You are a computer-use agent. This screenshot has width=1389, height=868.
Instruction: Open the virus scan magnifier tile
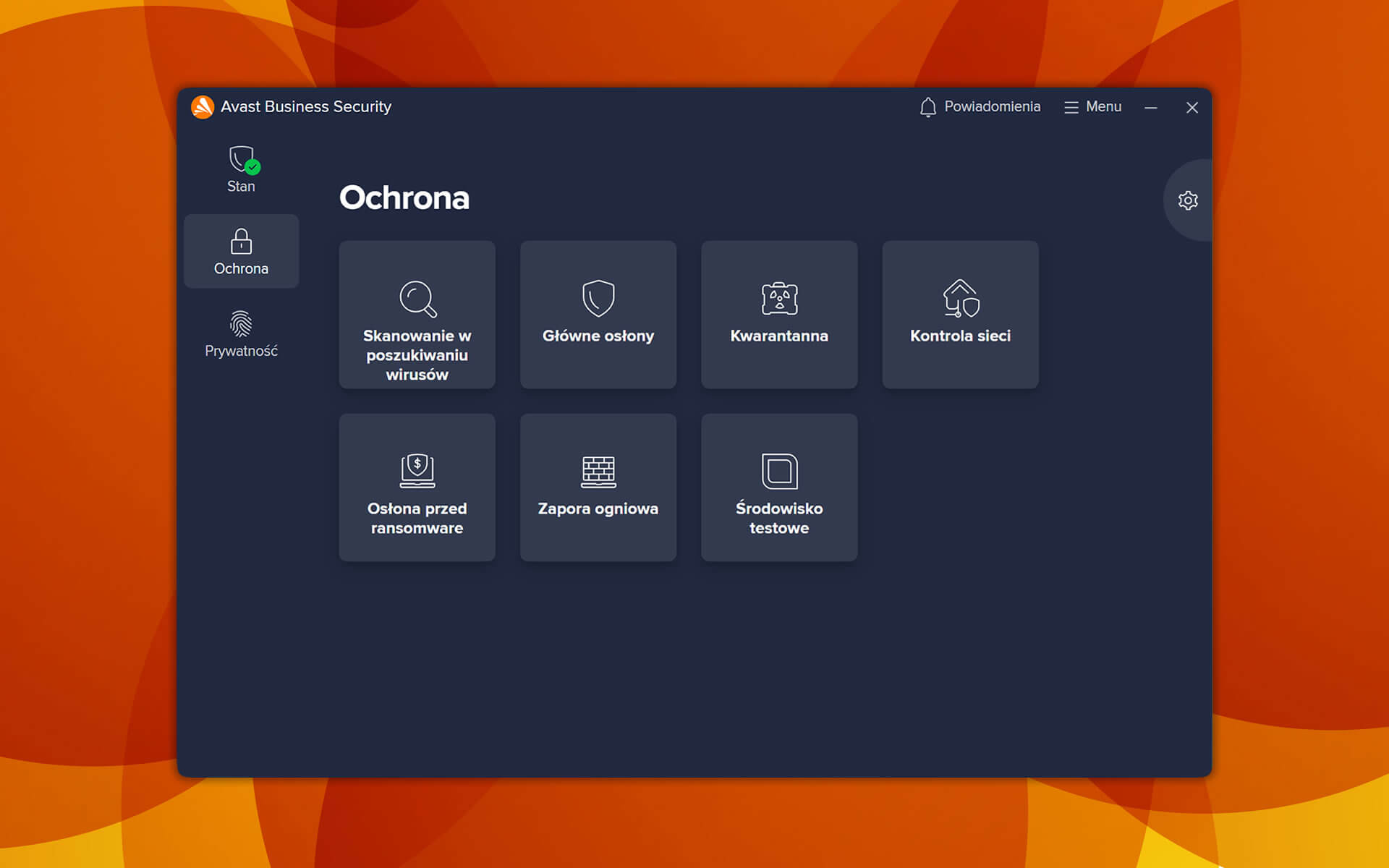pos(417,298)
